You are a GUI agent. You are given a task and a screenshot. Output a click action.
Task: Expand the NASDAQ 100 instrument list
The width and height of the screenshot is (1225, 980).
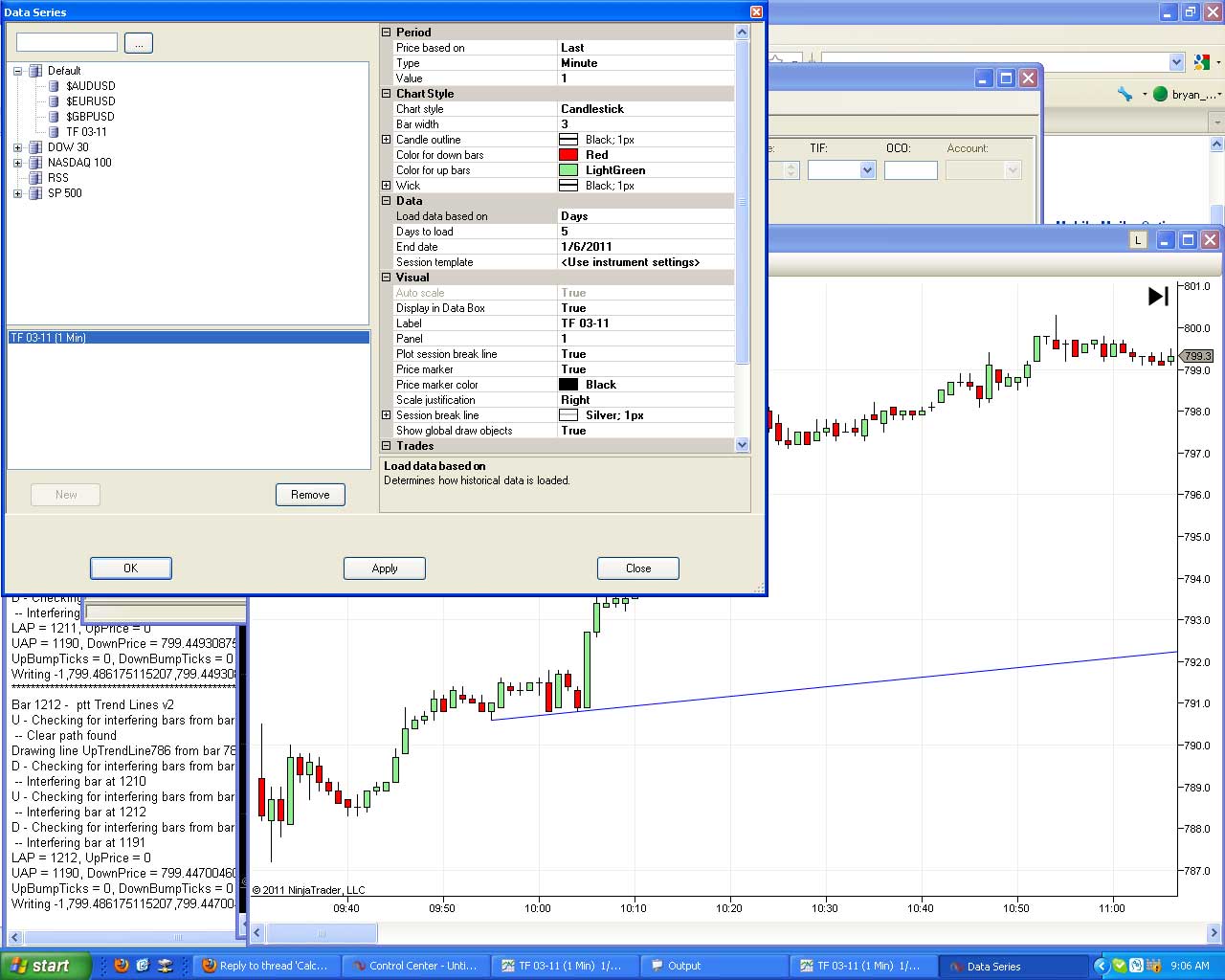[18, 163]
